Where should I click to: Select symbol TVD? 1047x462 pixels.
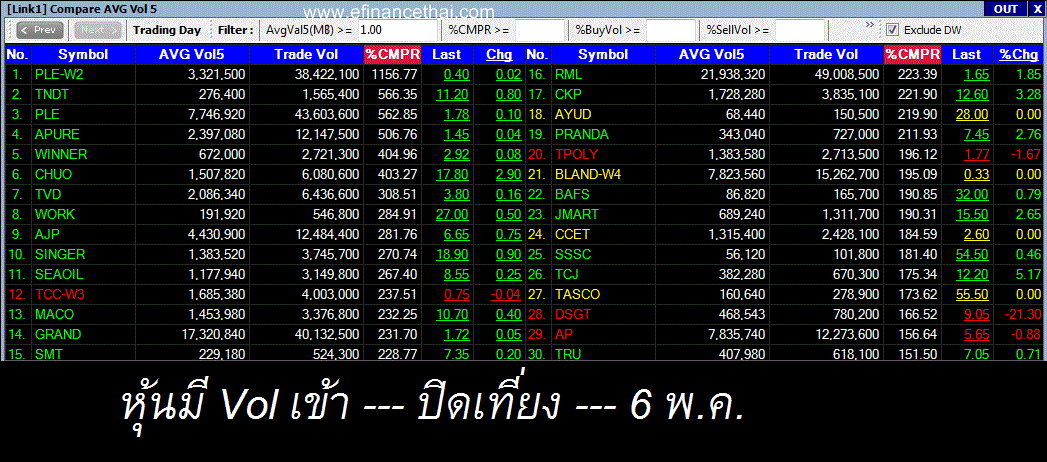(48, 194)
